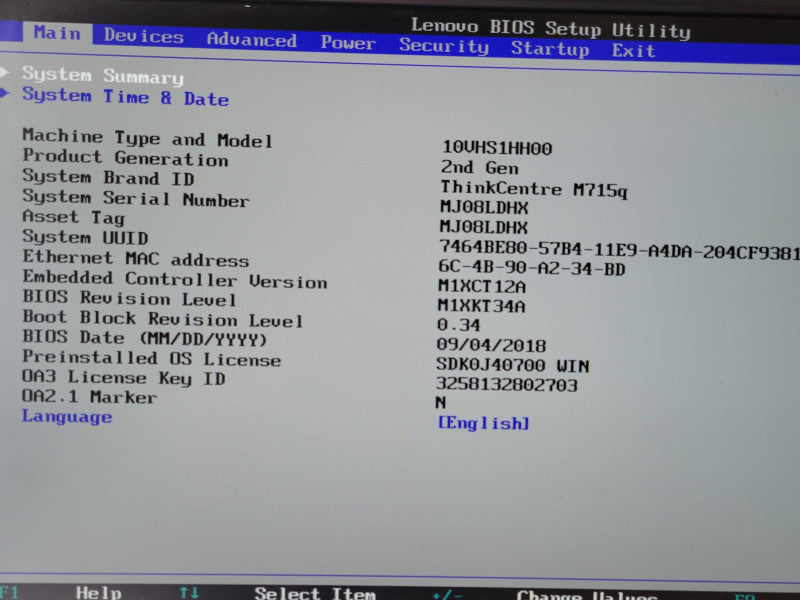Open System Time & Date submenu
The height and width of the screenshot is (600, 800).
coord(126,96)
